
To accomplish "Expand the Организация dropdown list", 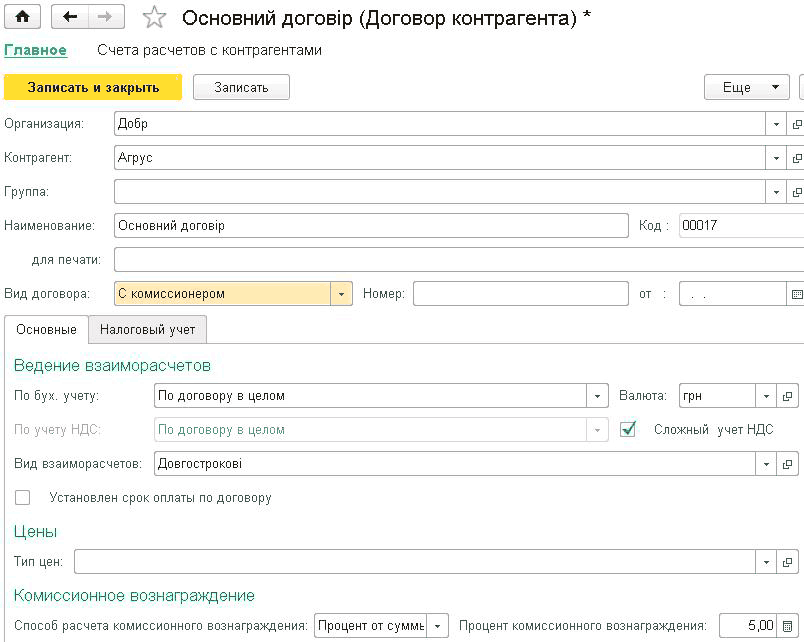I will click(776, 124).
